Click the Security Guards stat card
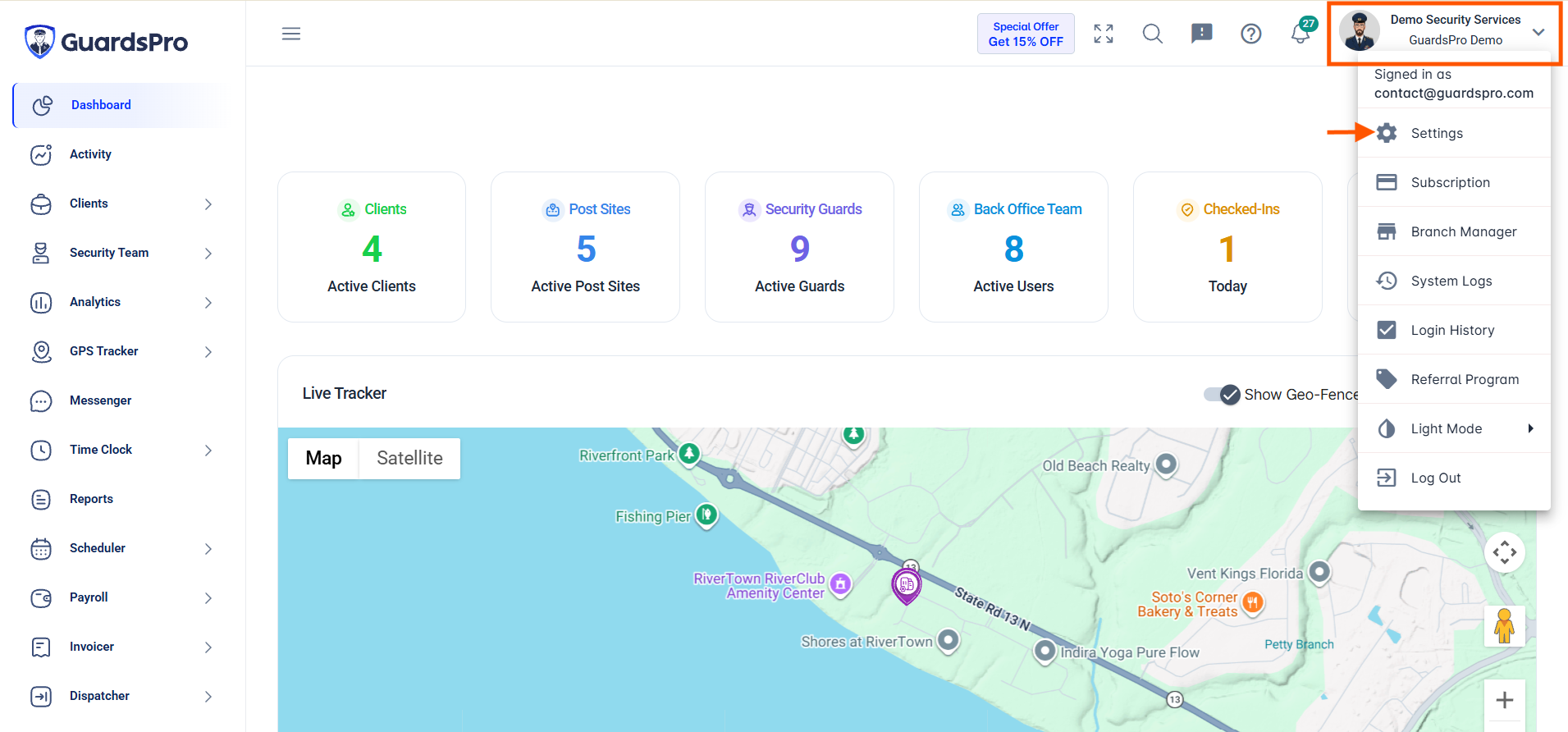 (x=799, y=247)
